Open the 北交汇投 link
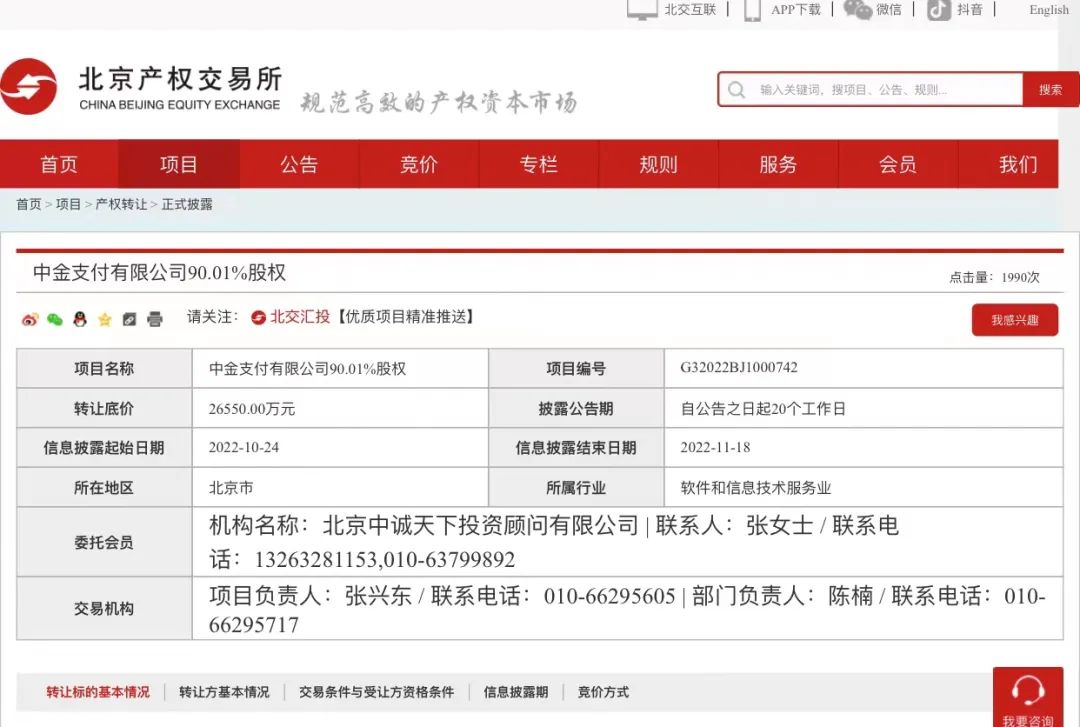 (x=299, y=317)
